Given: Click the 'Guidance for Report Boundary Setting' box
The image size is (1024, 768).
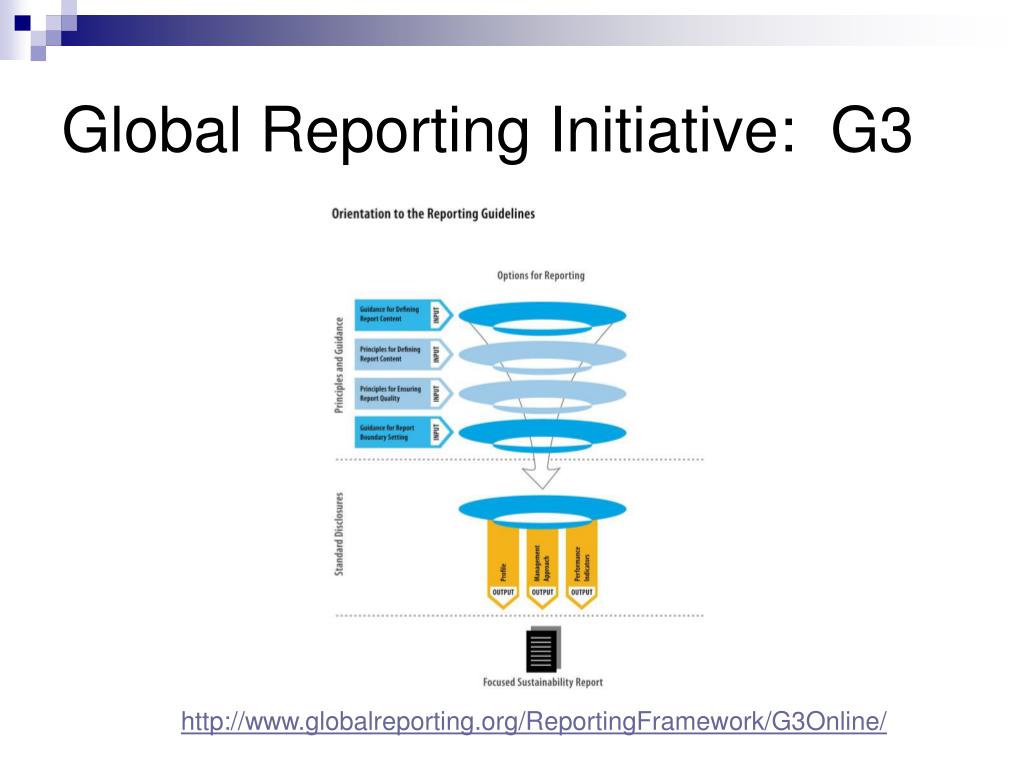Looking at the screenshot, I should tap(392, 432).
